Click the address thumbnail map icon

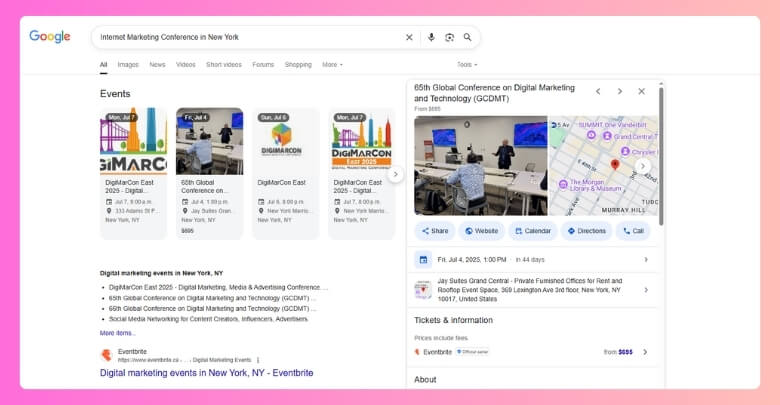(x=423, y=290)
